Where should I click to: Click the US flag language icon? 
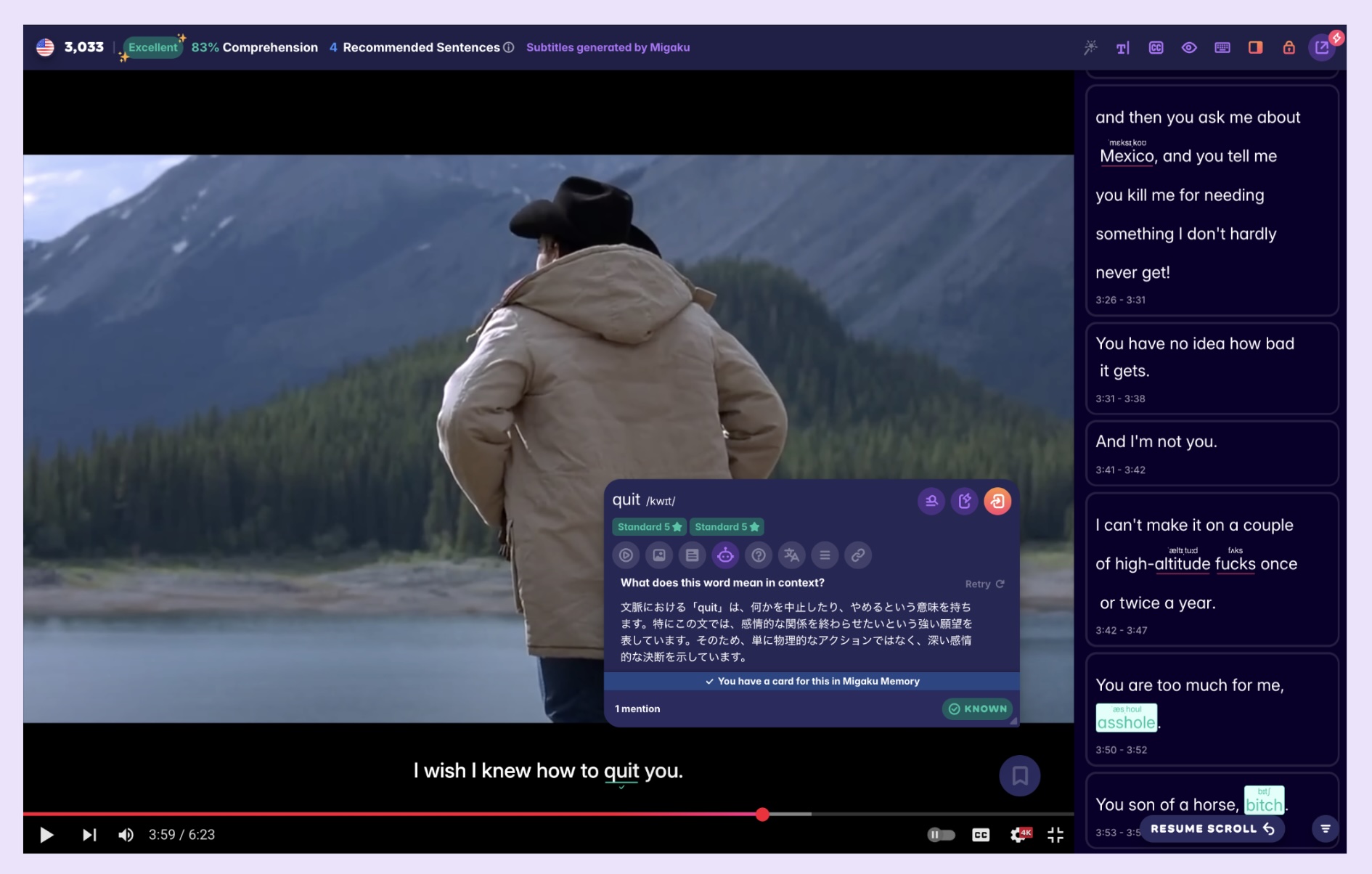45,47
